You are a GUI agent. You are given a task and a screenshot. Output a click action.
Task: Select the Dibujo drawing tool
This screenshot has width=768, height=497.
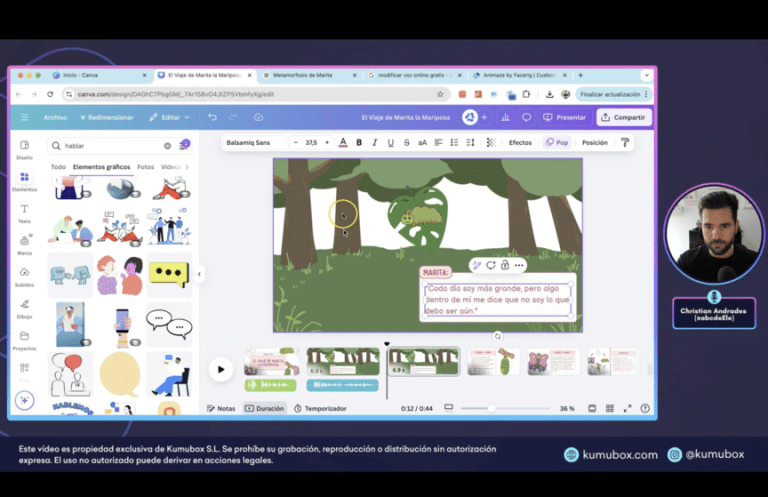(24, 307)
